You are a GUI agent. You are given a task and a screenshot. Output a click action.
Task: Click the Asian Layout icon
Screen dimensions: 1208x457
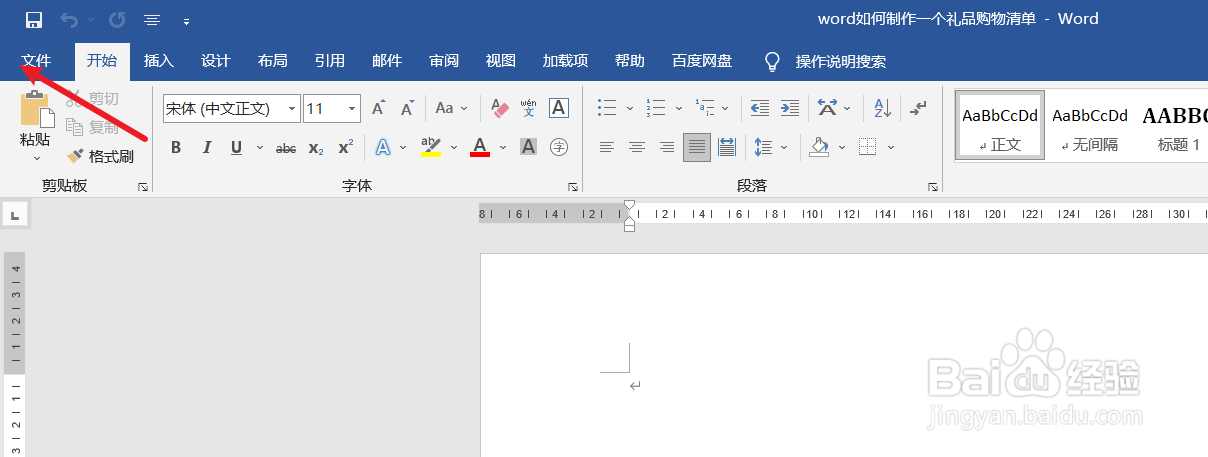tap(827, 108)
